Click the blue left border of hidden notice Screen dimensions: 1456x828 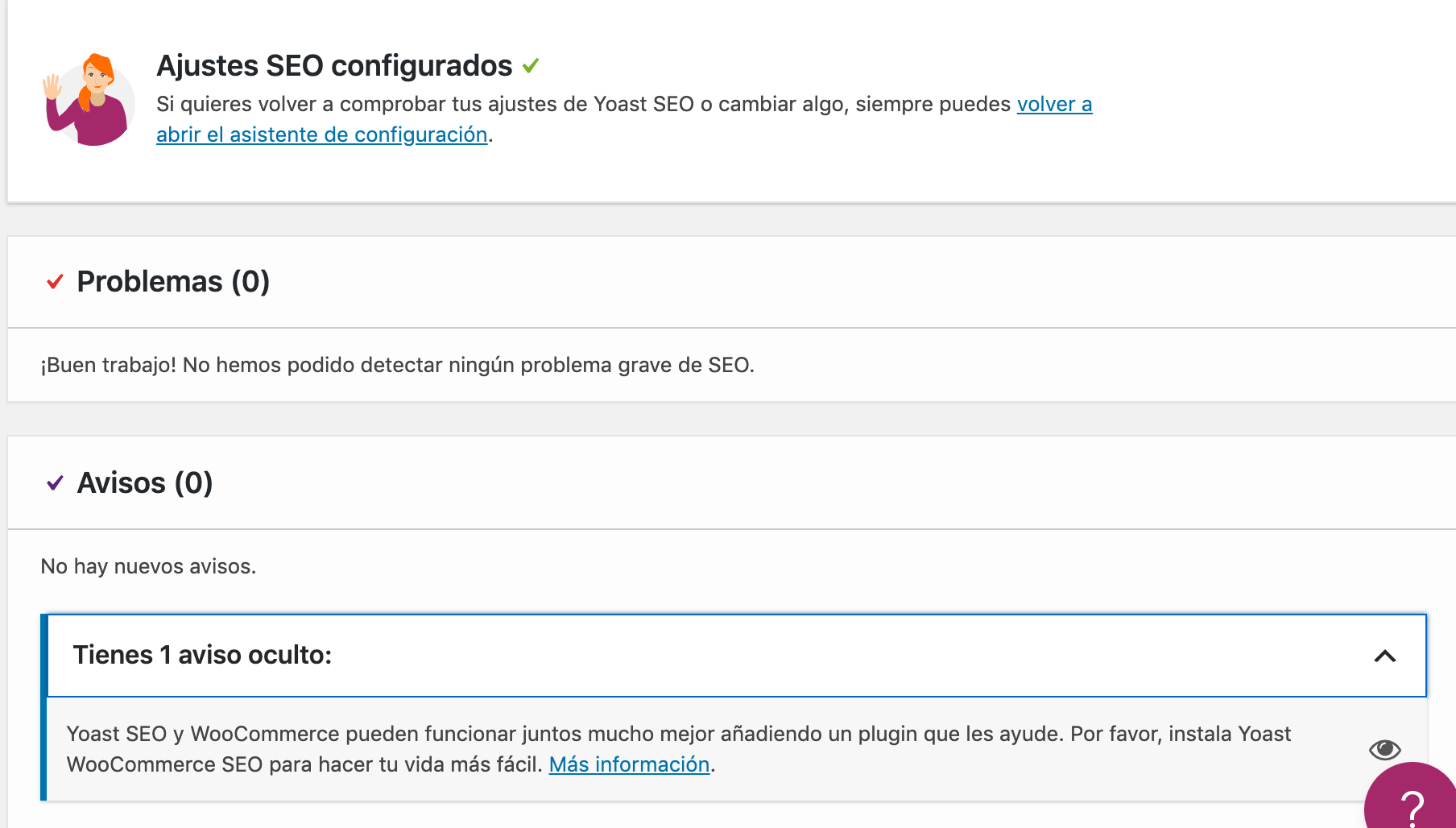pos(43,707)
